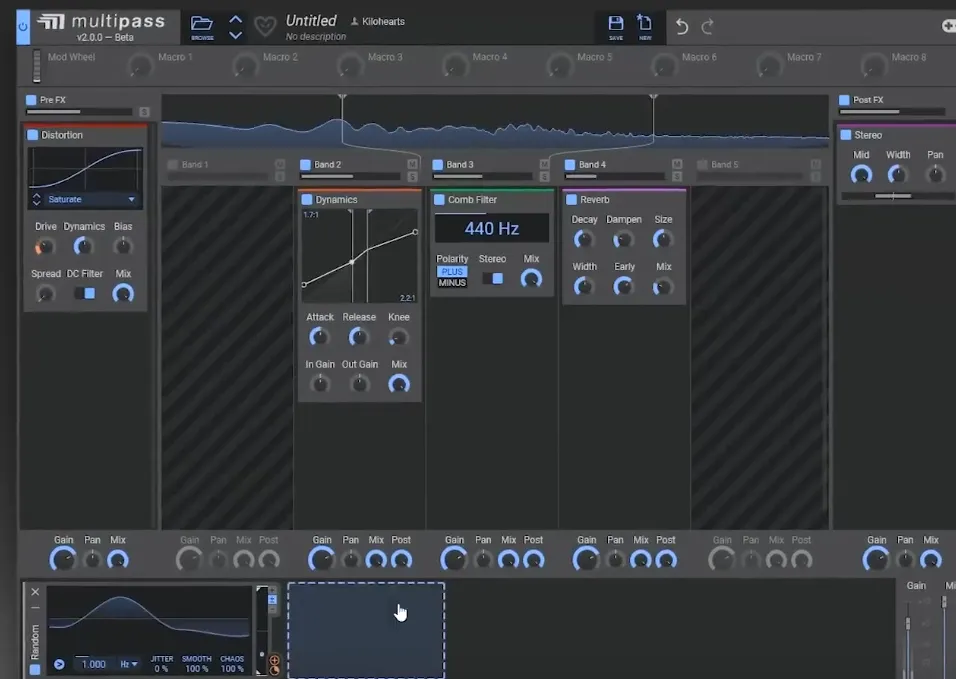The width and height of the screenshot is (956, 679).
Task: Click the Band 2 level slider
Action: (x=351, y=177)
